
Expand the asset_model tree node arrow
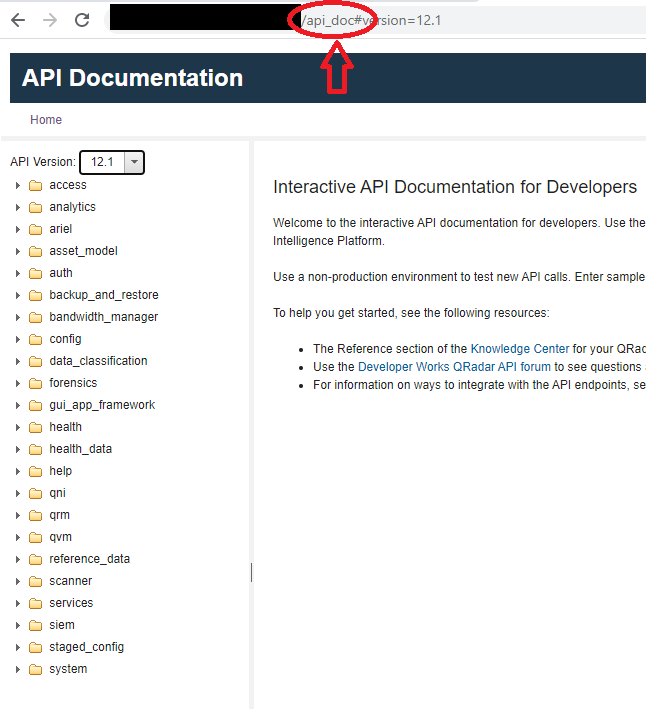18,251
